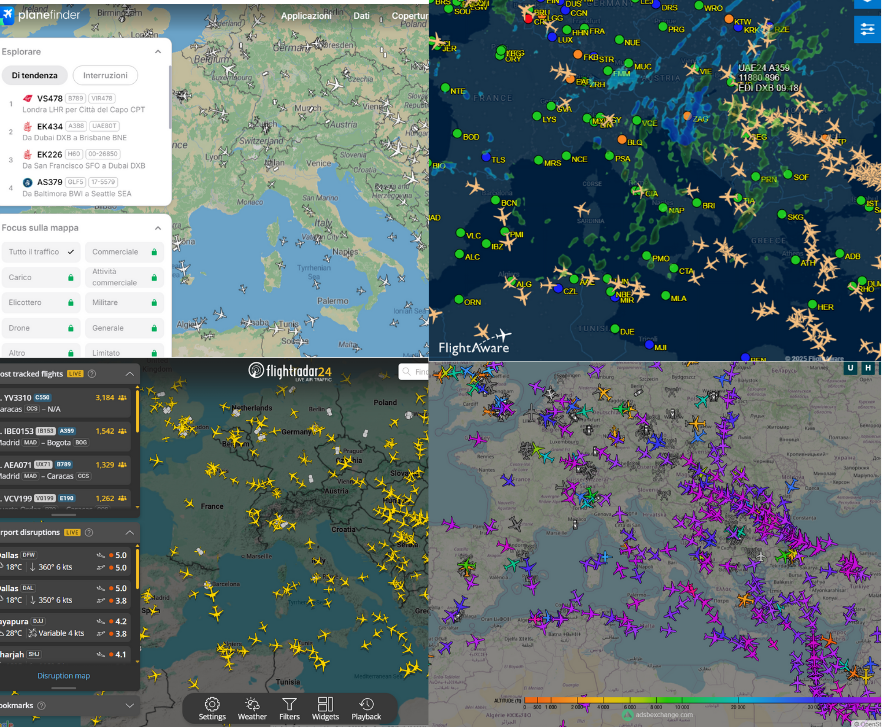This screenshot has height=728, width=882.
Task: Collapse the Focus sulla mappa panel
Action: click(x=158, y=228)
